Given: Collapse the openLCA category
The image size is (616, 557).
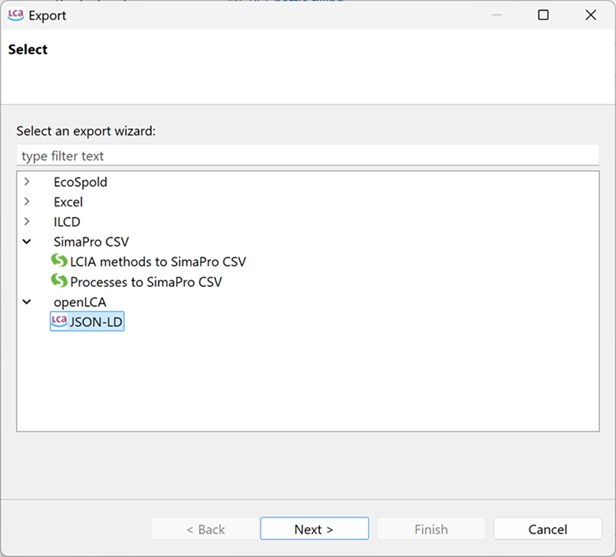Looking at the screenshot, I should [27, 302].
